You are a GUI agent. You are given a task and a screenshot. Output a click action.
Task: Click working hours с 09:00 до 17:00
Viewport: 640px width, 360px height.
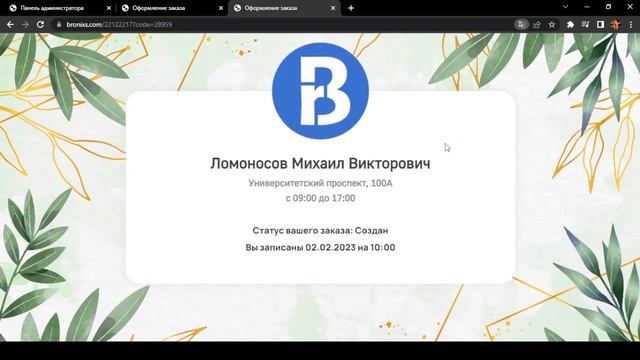point(320,198)
